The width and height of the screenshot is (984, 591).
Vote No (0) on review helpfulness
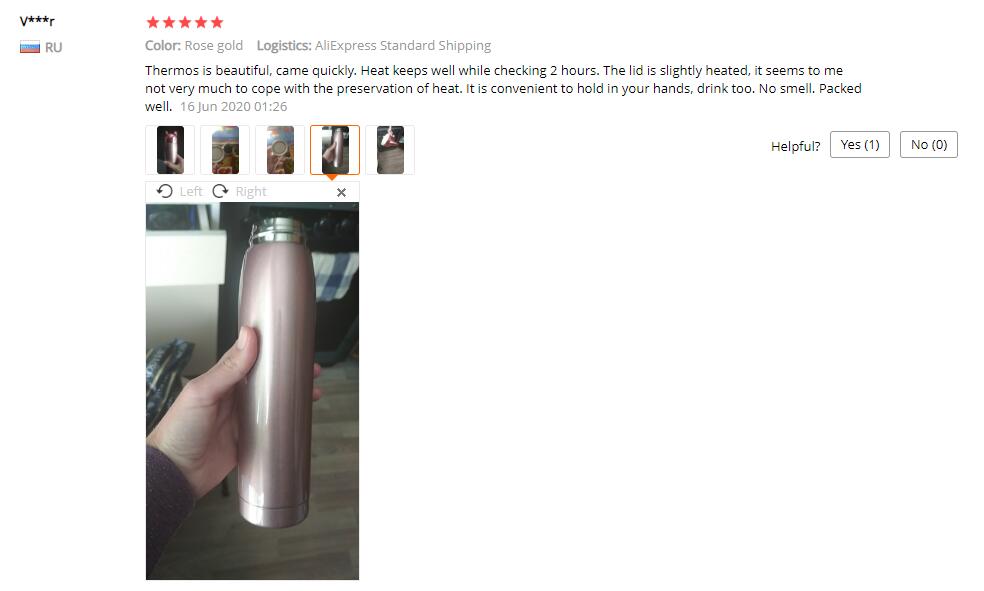coord(929,145)
